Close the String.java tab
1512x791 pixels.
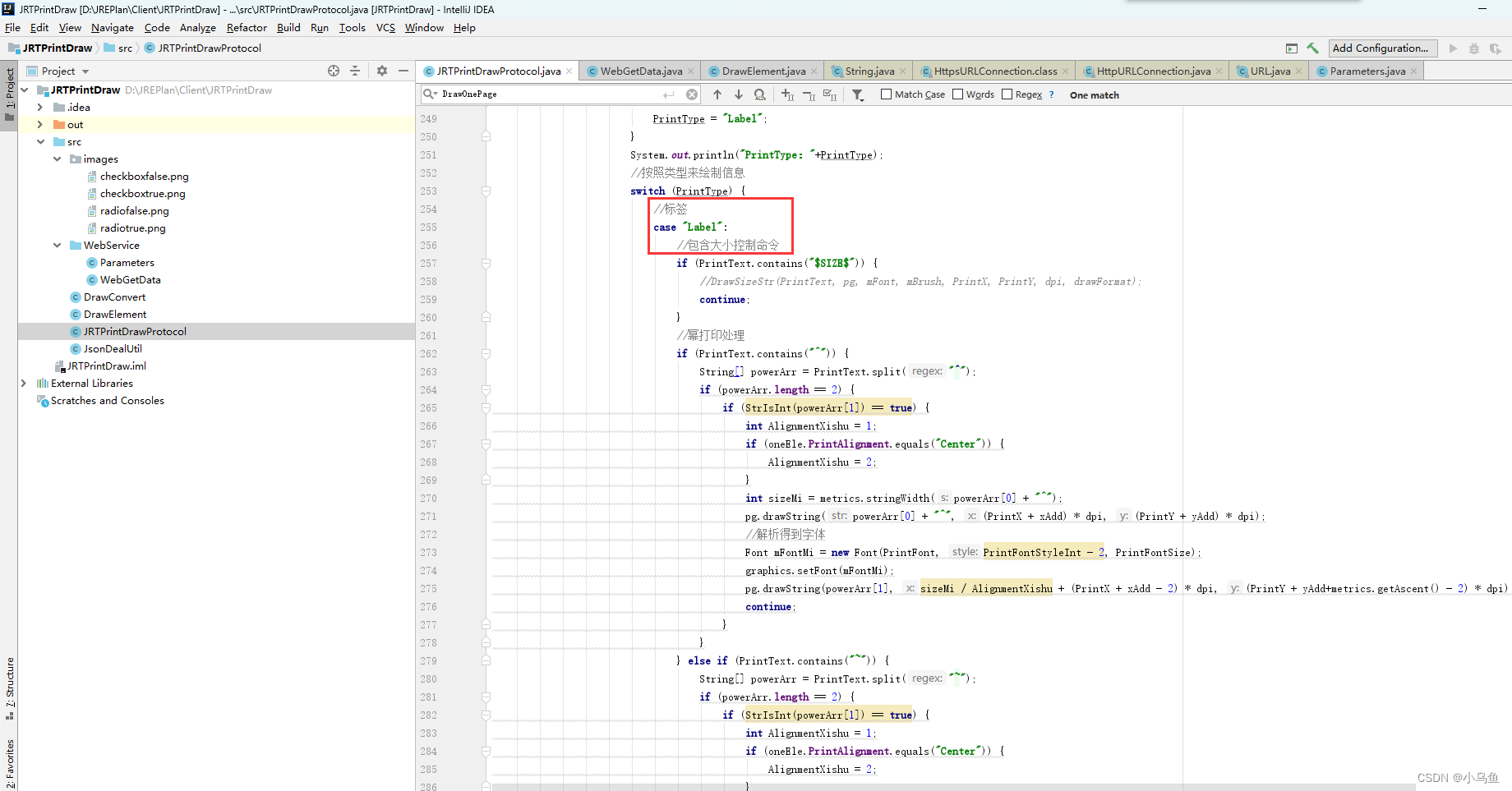[903, 71]
